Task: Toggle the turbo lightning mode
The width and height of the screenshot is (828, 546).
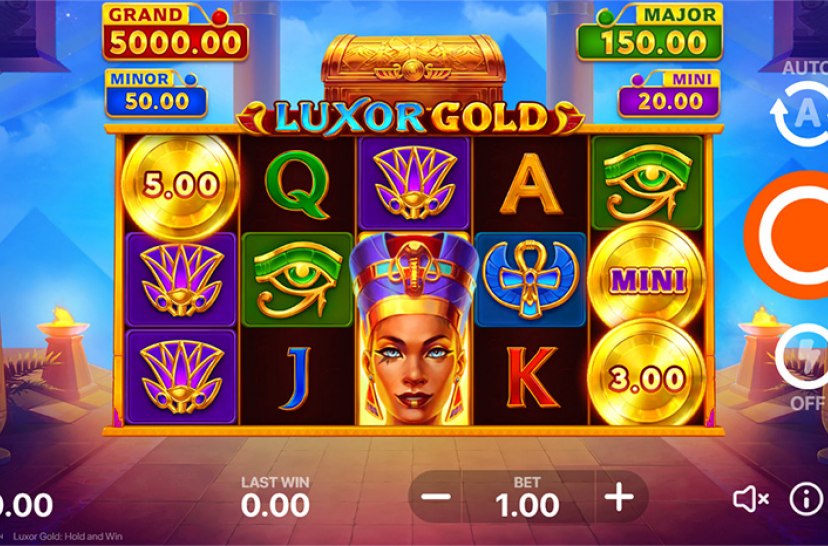Action: (803, 357)
